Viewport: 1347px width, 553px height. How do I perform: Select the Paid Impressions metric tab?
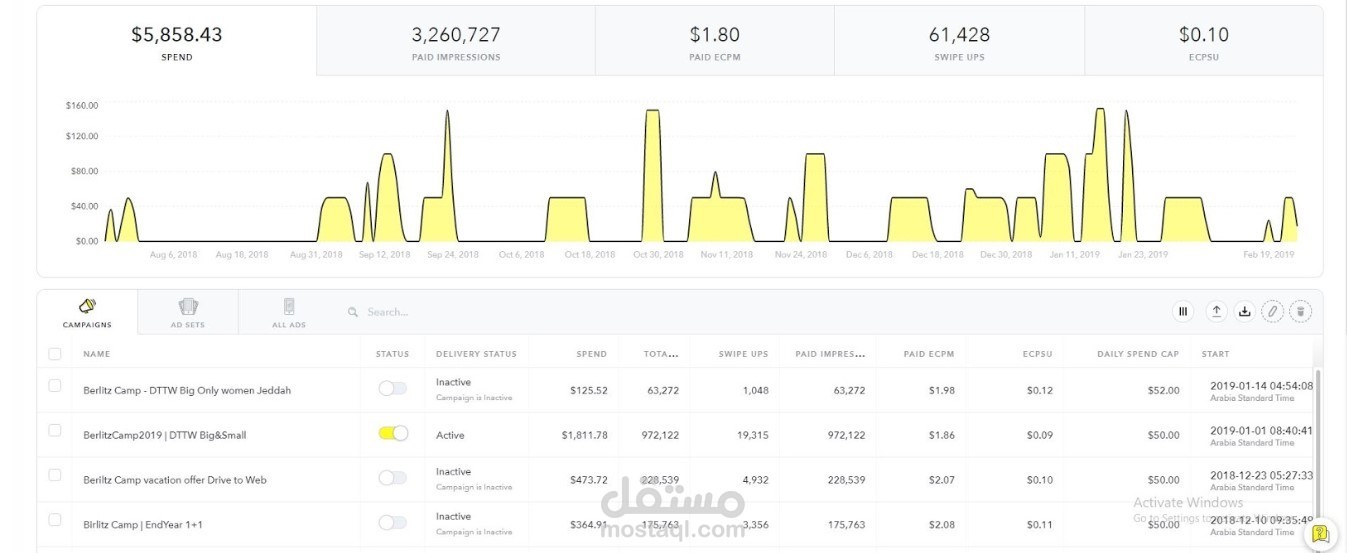tap(456, 41)
